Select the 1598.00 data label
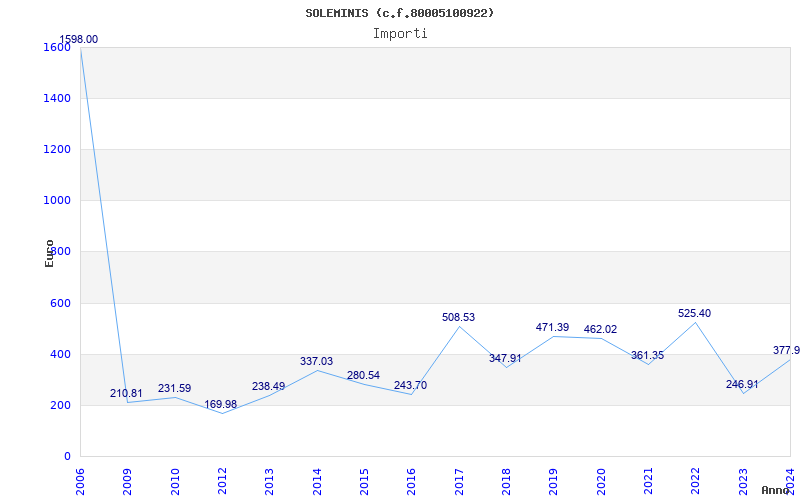Screen dimensions: 800x500 [79, 39]
